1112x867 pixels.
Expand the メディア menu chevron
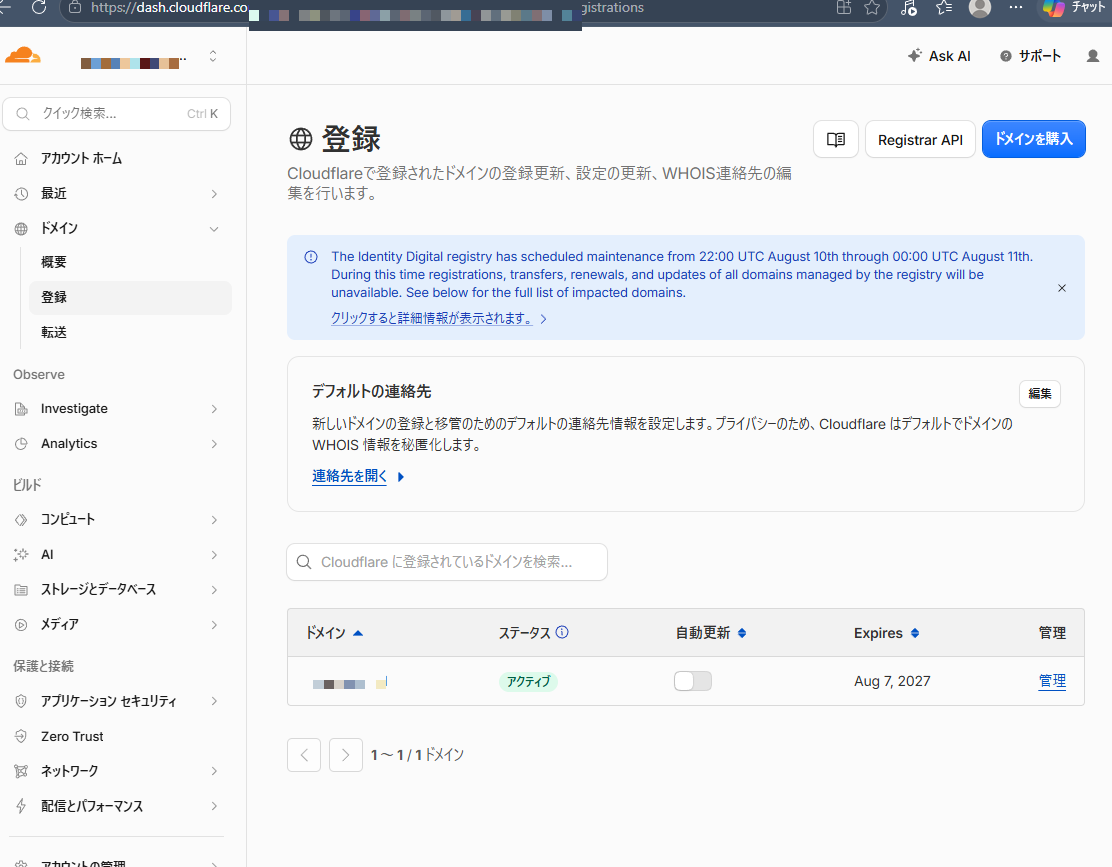[x=213, y=625]
